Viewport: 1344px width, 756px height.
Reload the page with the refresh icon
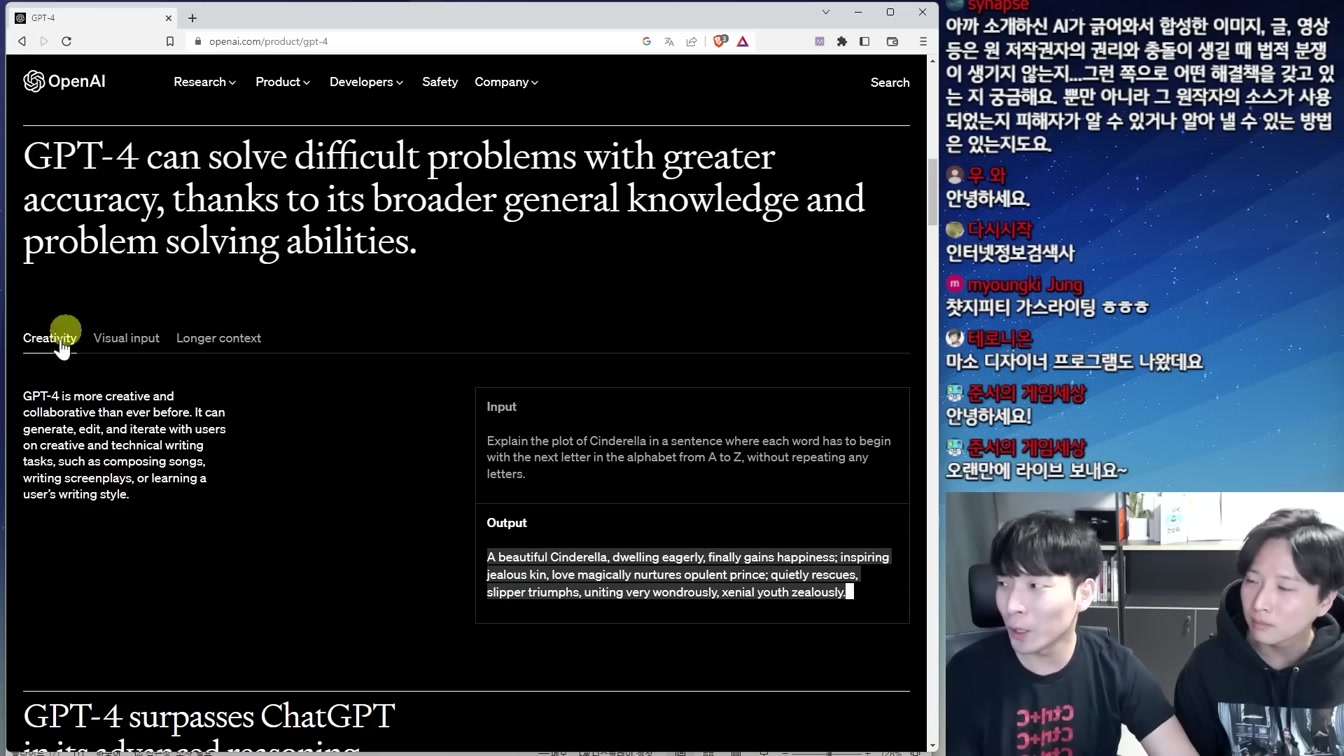(x=67, y=42)
